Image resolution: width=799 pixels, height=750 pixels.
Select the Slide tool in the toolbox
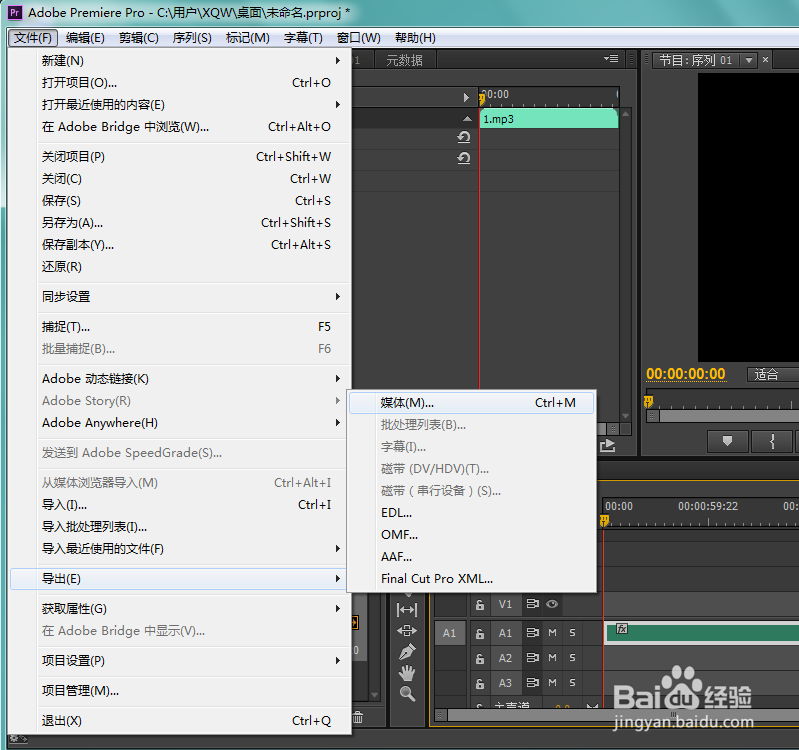pyautogui.click(x=407, y=631)
